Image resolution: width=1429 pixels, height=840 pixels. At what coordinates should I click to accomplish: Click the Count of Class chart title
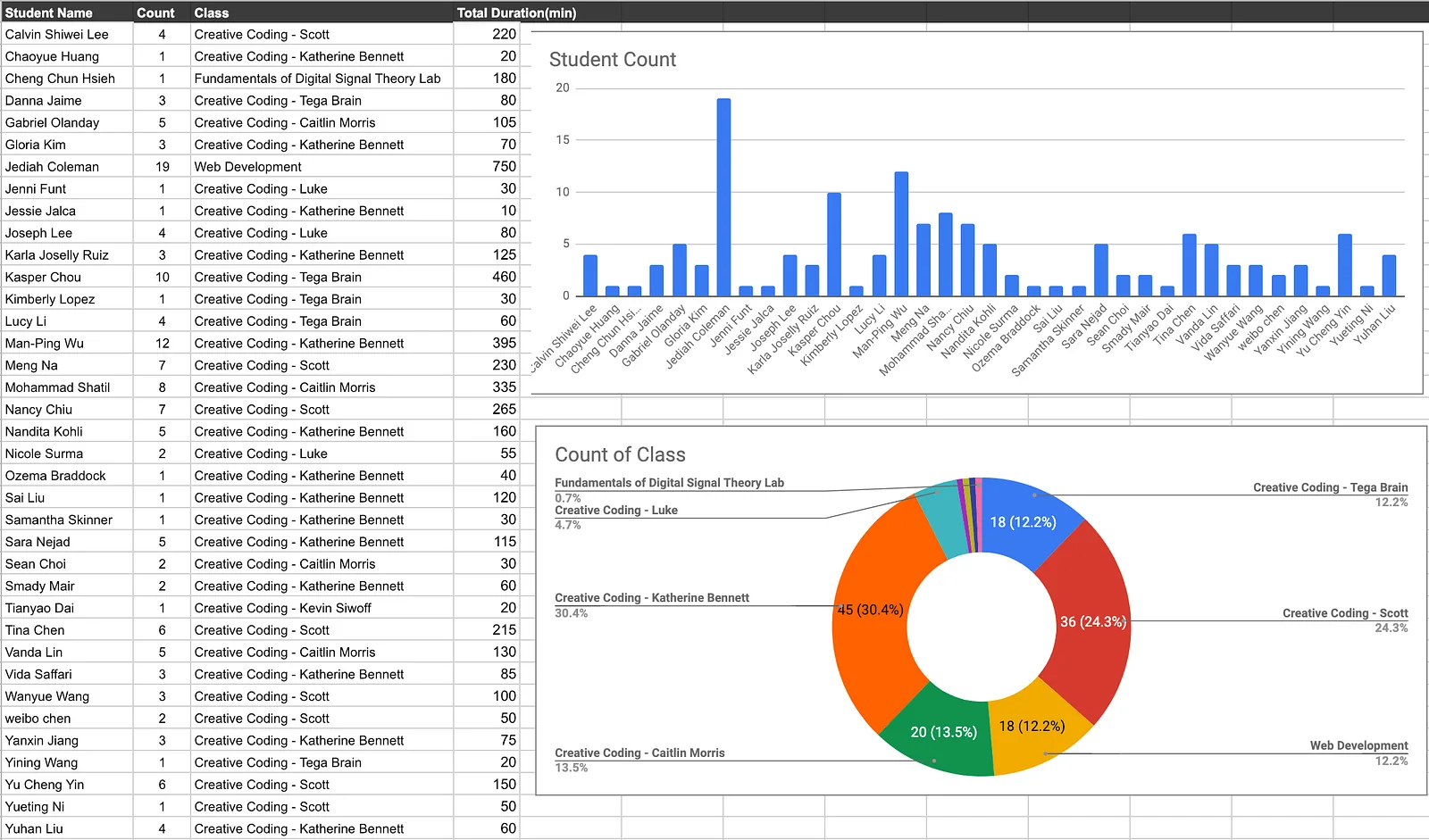(x=620, y=454)
